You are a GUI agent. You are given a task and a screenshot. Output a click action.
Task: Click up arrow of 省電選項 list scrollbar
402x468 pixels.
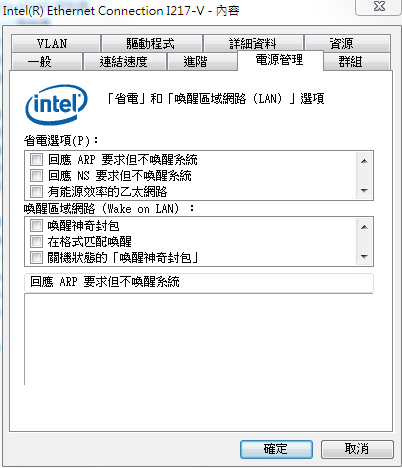click(364, 161)
